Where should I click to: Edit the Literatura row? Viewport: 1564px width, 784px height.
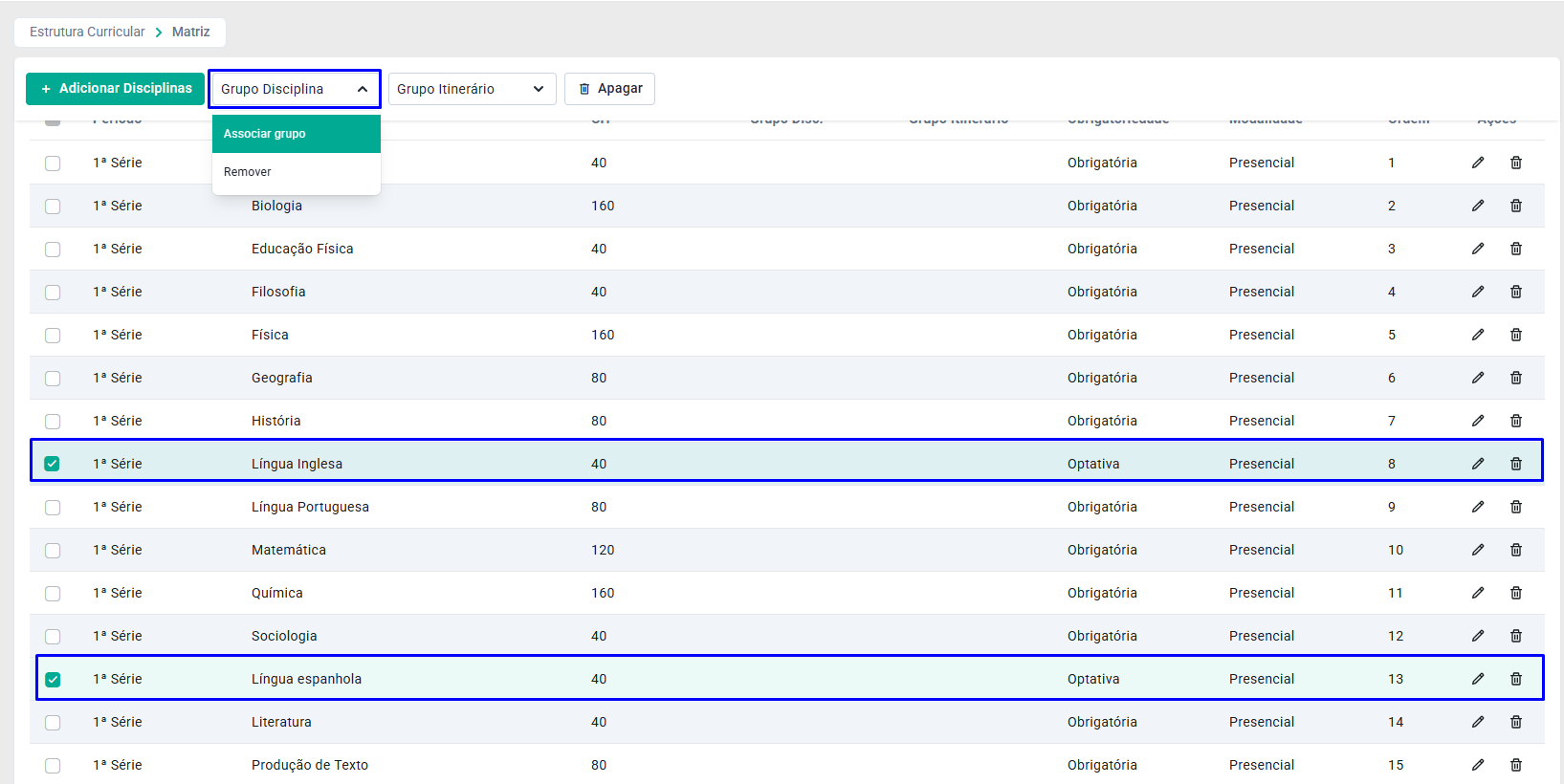pyautogui.click(x=1478, y=722)
